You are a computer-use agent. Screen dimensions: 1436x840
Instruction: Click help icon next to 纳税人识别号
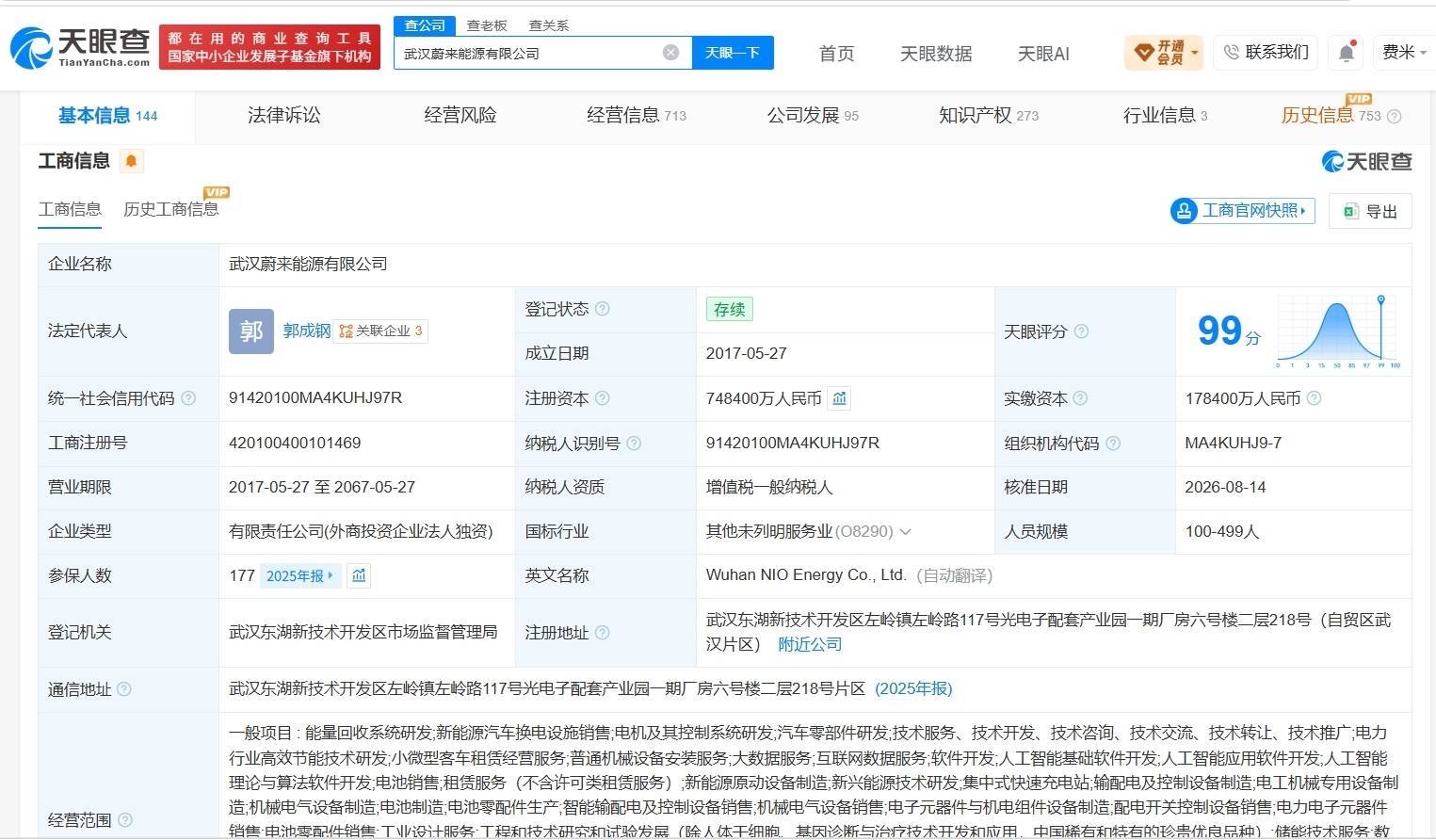634,443
